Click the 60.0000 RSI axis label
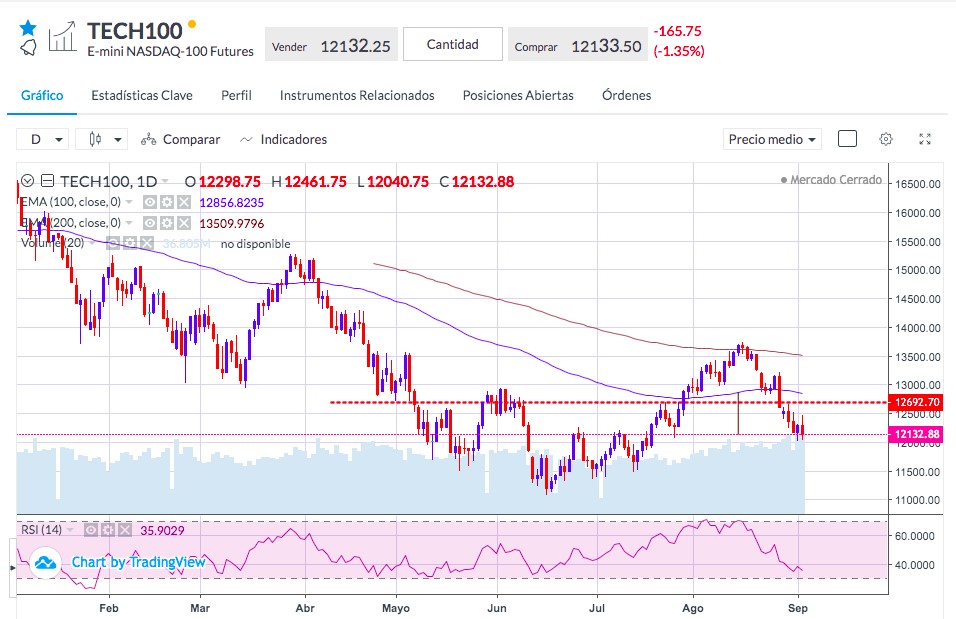956x619 pixels. [915, 536]
